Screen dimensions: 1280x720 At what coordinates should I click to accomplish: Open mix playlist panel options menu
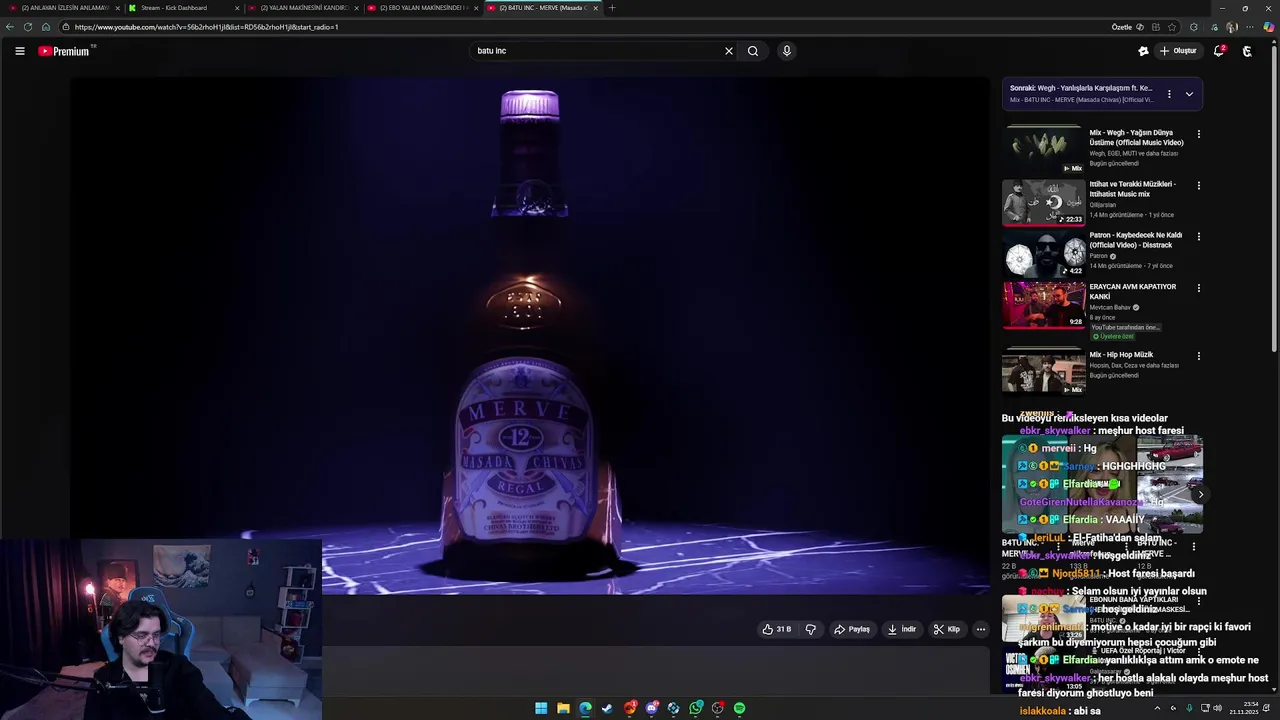pos(1169,94)
